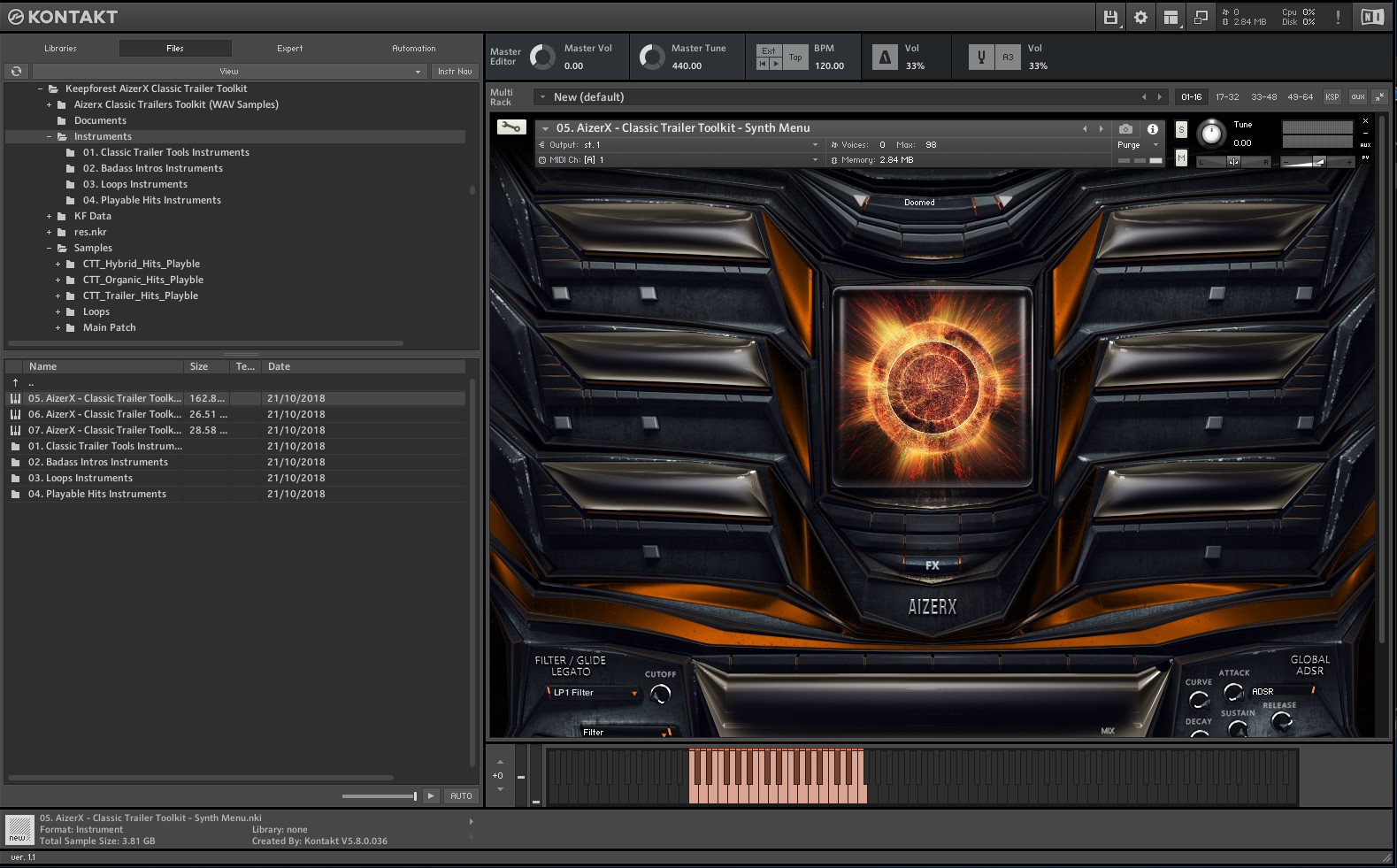The height and width of the screenshot is (868, 1397).
Task: Click the BPM 120.00 value field
Action: [829, 65]
